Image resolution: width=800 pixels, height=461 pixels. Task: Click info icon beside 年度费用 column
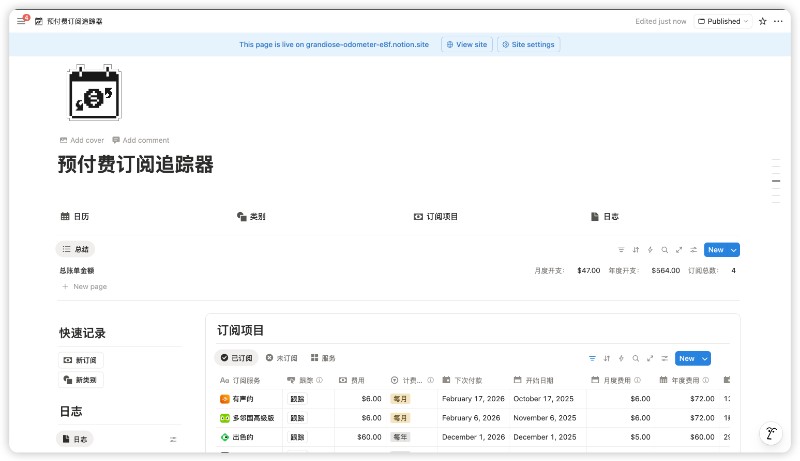(706, 380)
